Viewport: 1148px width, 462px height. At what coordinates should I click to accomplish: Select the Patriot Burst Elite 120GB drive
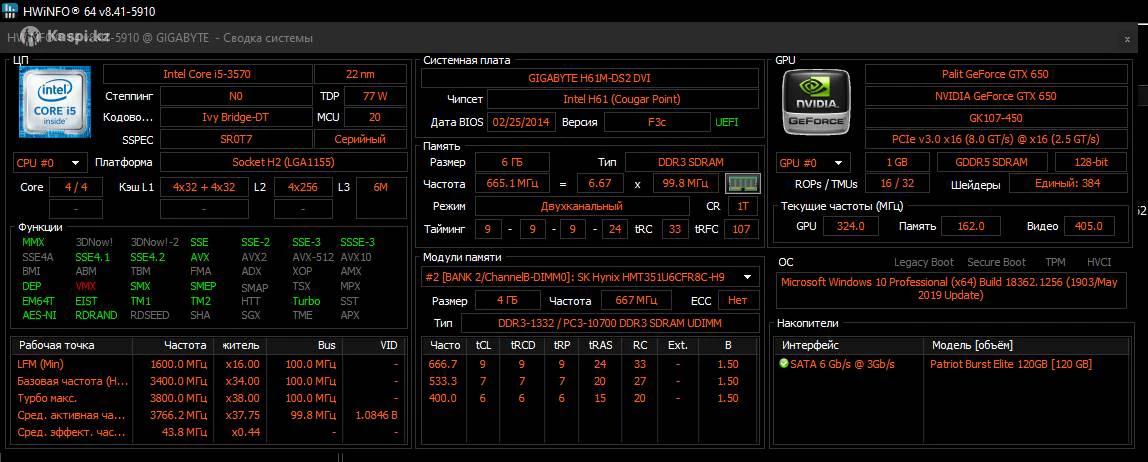[x=1010, y=363]
